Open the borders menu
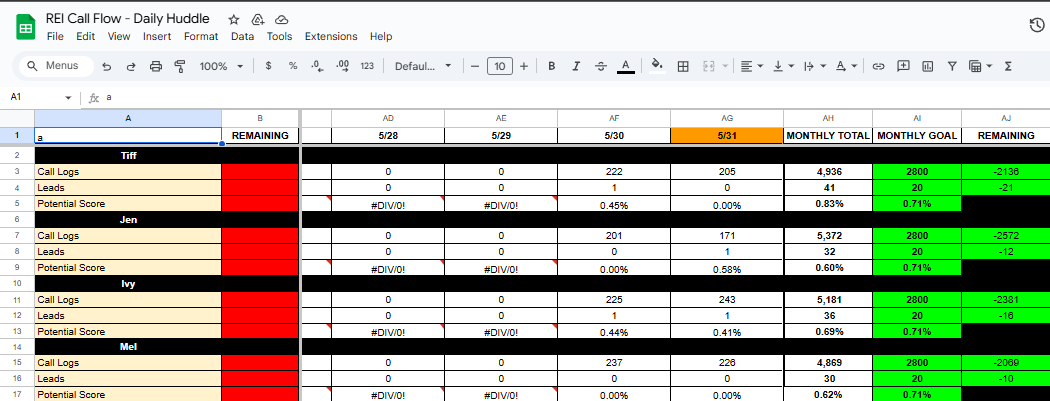1050x401 pixels. click(x=683, y=66)
